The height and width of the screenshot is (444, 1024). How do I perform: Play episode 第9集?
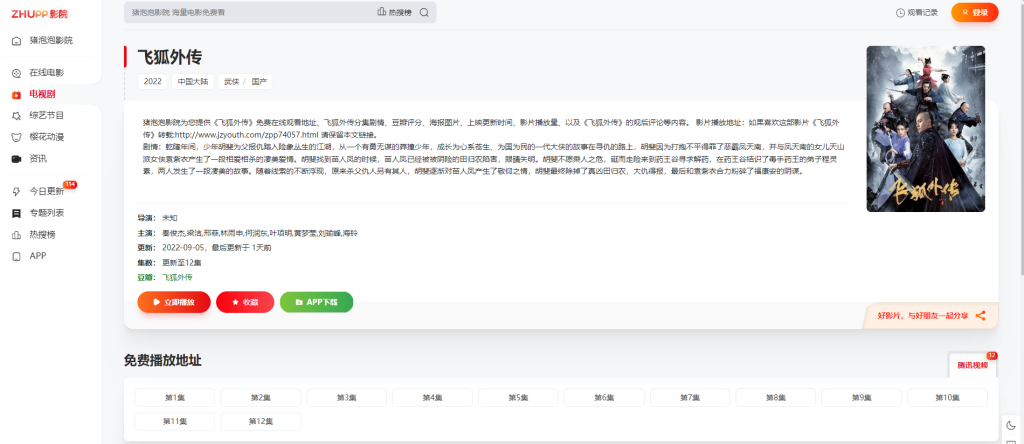pyautogui.click(x=862, y=398)
